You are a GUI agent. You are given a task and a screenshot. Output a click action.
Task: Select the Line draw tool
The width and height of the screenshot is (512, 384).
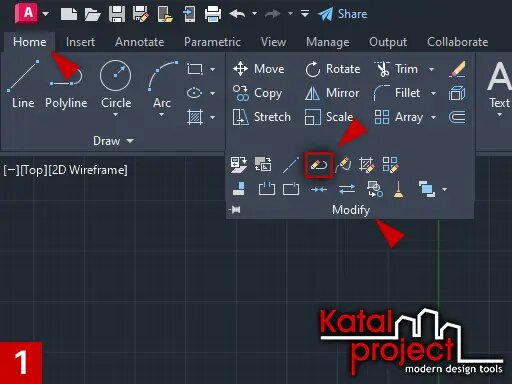[x=23, y=84]
